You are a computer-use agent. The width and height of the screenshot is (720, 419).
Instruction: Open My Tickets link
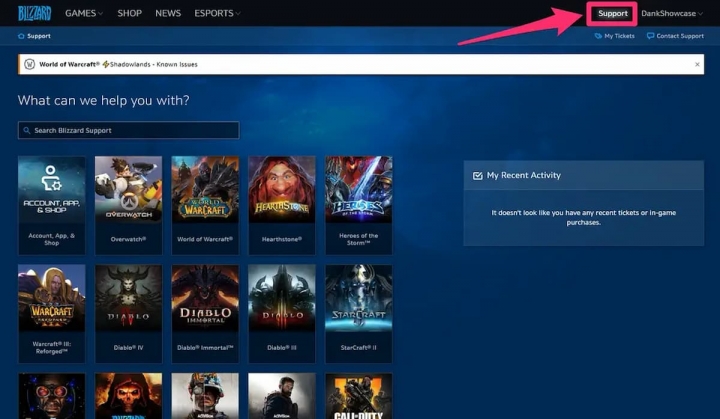[x=614, y=36]
